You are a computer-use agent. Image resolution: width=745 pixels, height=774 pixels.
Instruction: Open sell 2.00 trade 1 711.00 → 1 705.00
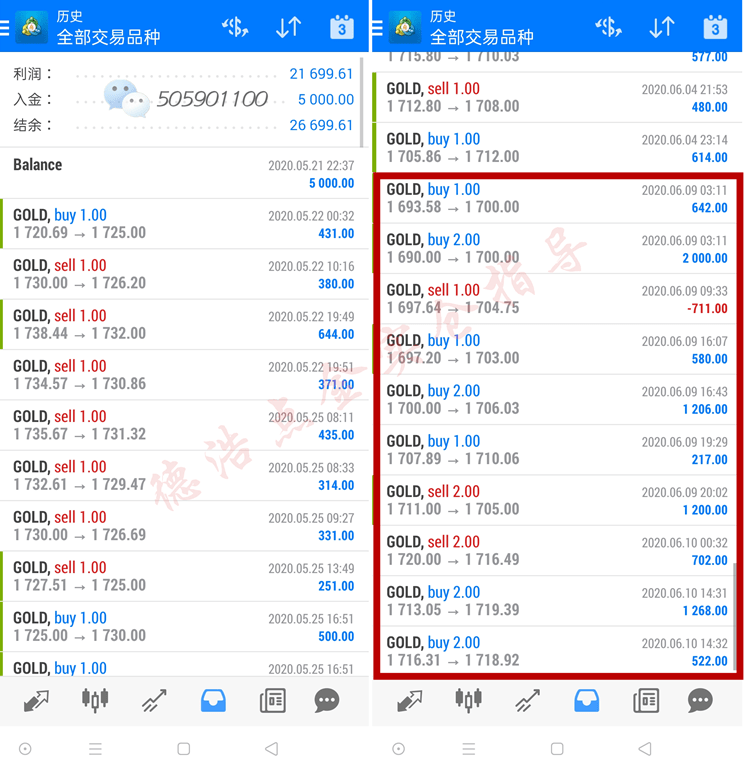(x=557, y=500)
